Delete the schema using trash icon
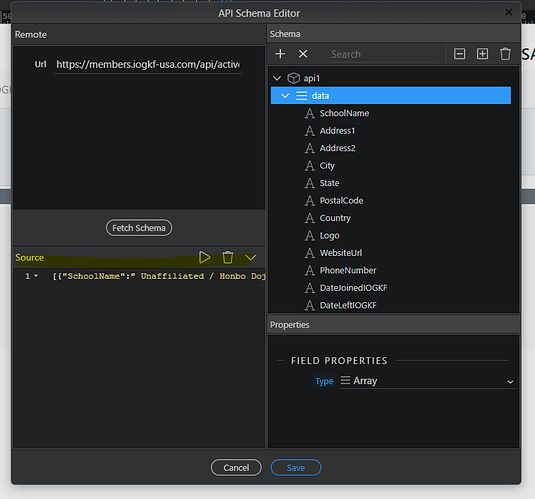The width and height of the screenshot is (535, 499). tap(505, 54)
